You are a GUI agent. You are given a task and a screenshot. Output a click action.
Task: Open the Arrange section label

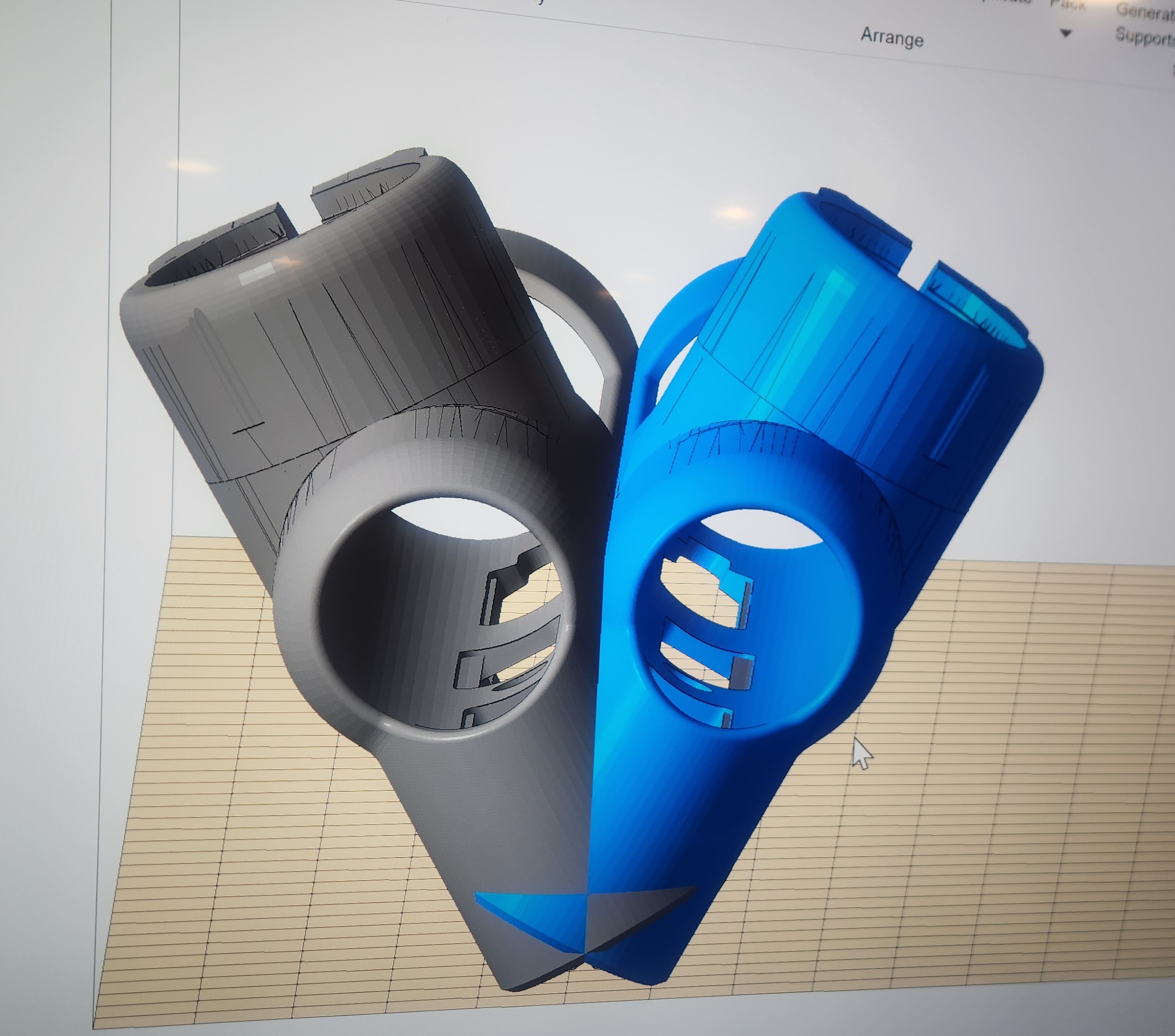(x=892, y=37)
